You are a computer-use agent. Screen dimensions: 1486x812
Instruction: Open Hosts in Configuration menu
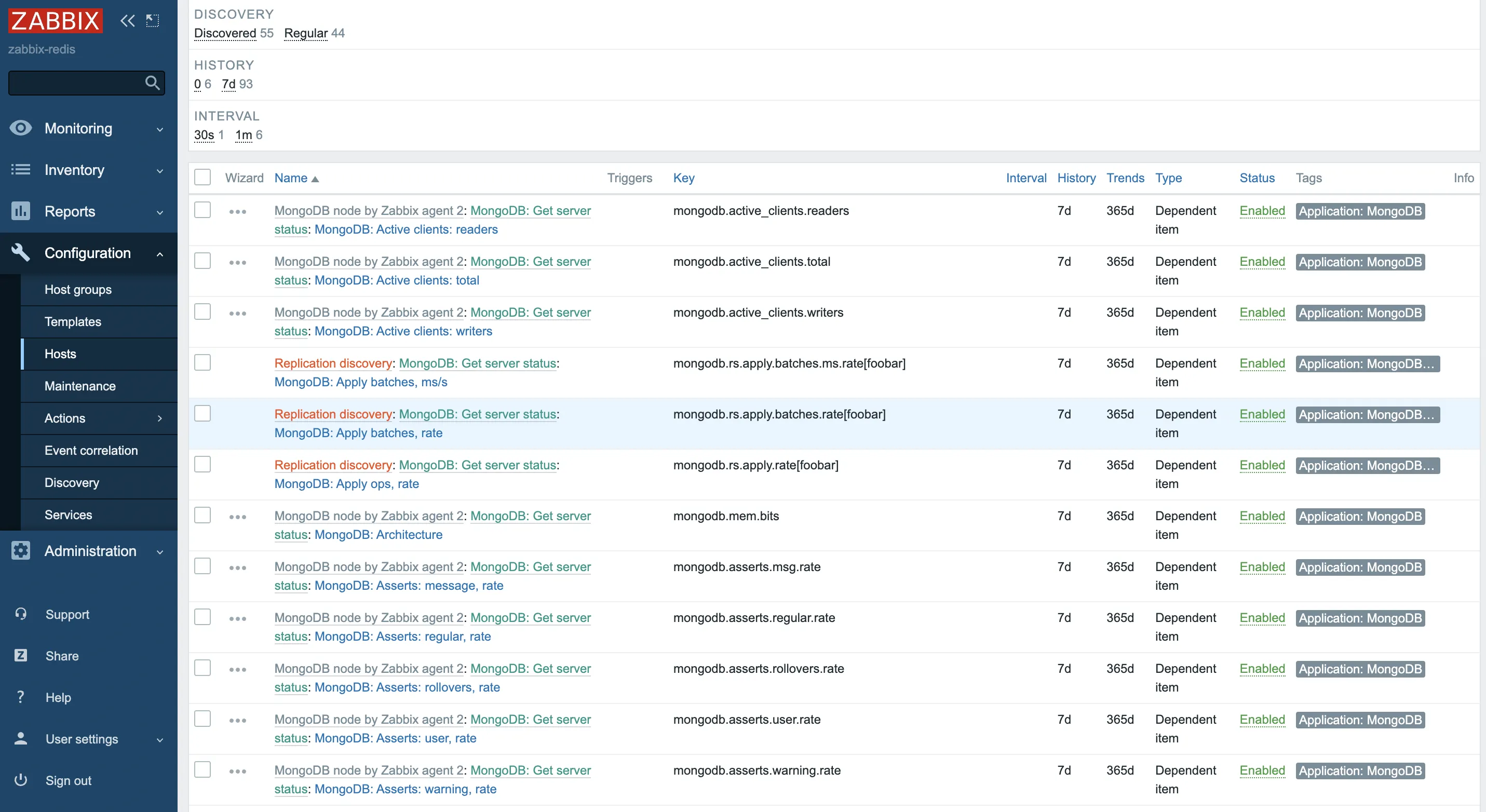pyautogui.click(x=60, y=354)
